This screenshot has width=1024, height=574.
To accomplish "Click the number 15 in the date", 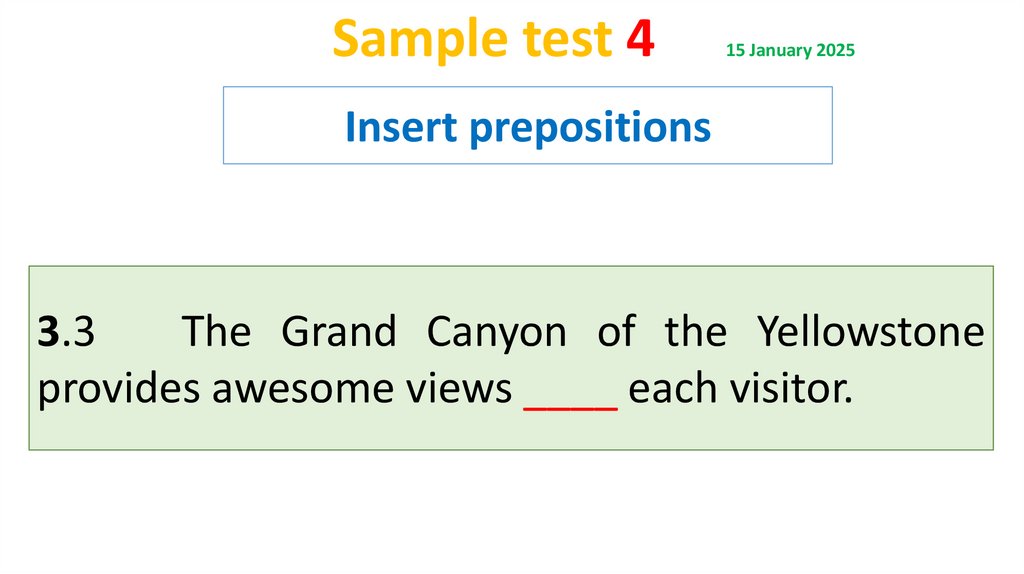I will [x=735, y=50].
